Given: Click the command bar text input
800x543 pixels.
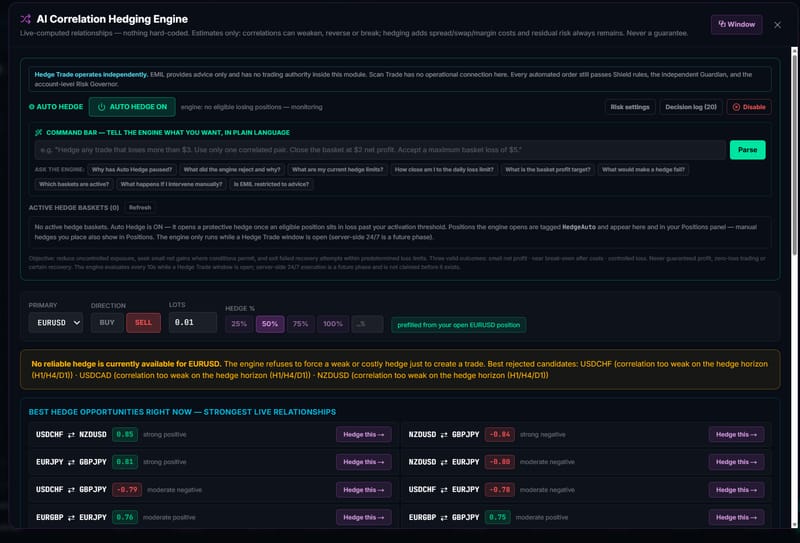Looking at the screenshot, I should coord(380,150).
